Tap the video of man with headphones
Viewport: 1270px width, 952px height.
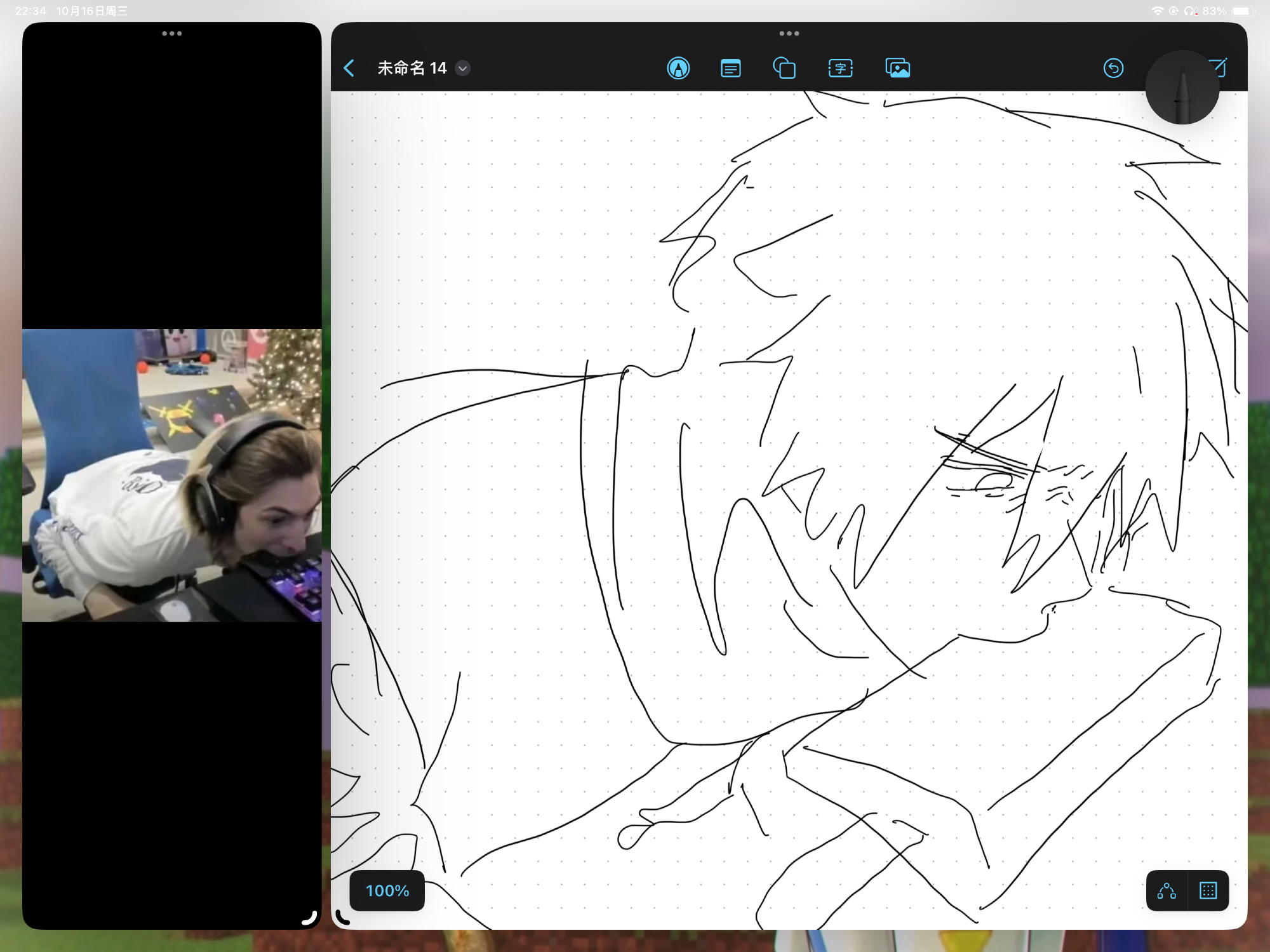[x=171, y=474]
